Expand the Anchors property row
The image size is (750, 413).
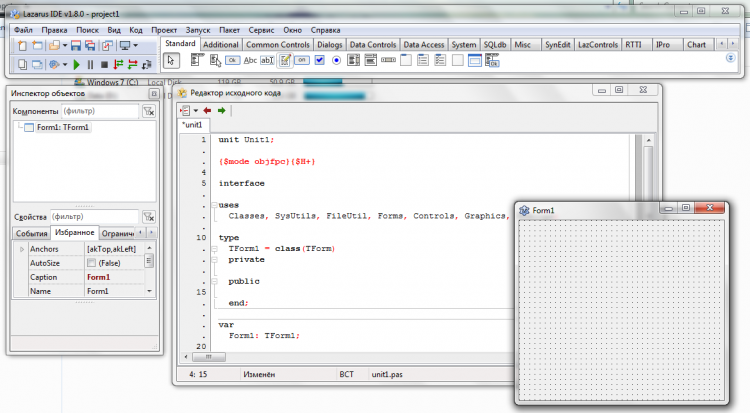21,248
